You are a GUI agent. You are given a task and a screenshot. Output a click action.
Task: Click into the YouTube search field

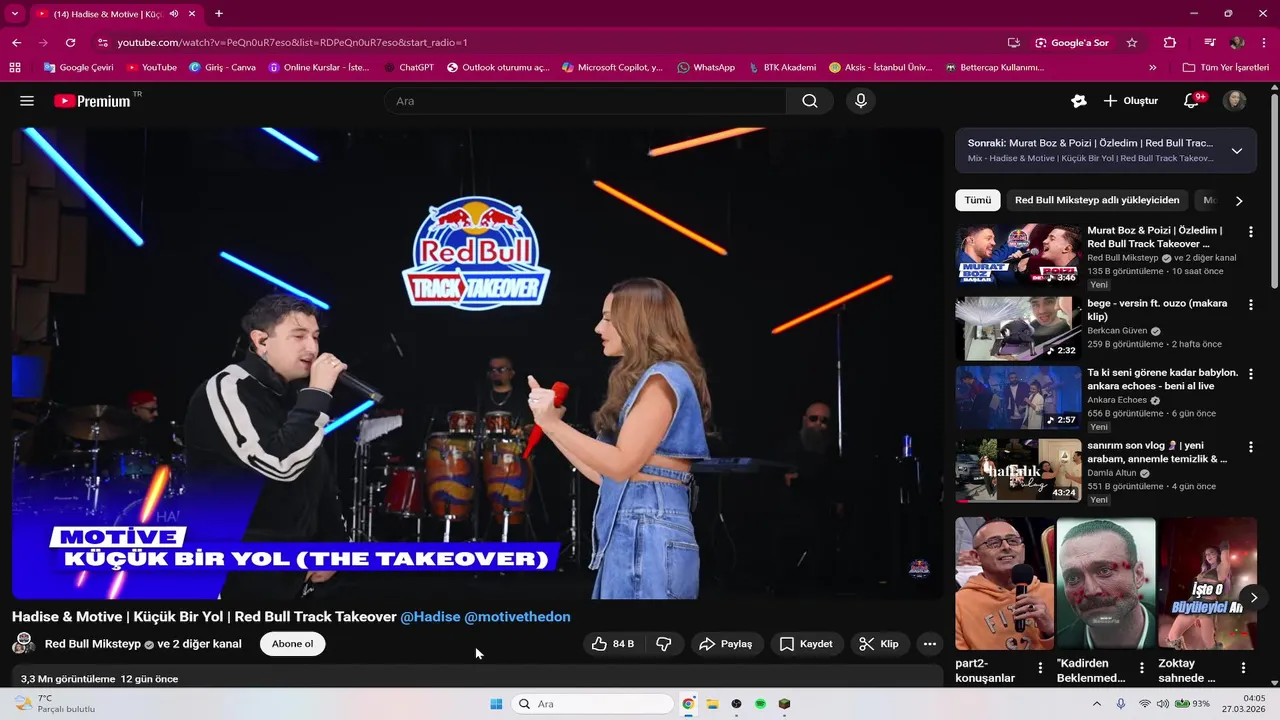point(585,101)
